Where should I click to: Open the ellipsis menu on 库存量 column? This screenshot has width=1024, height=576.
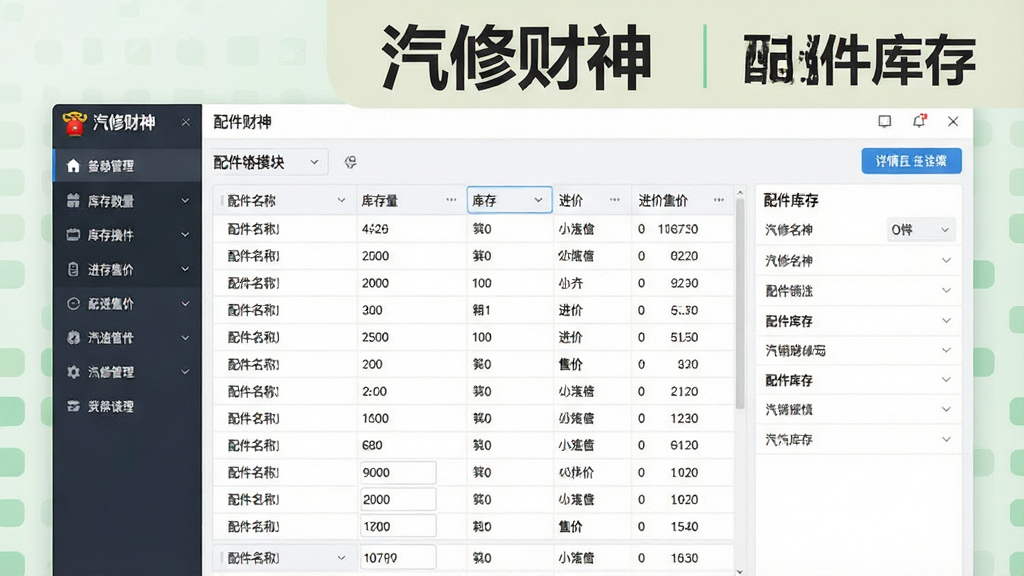point(451,200)
